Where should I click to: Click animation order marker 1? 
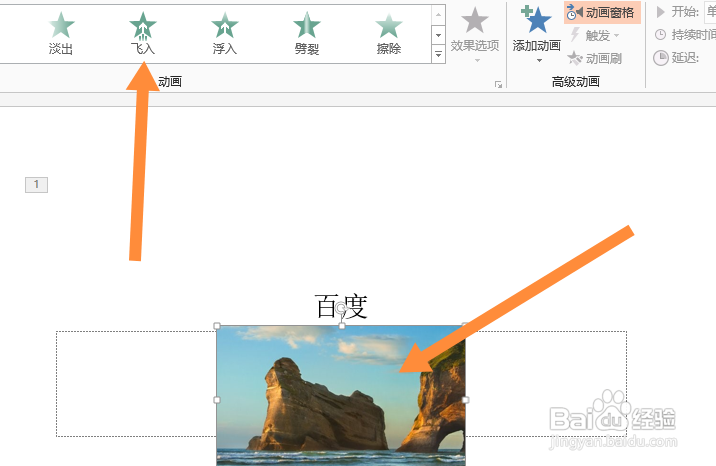click(x=37, y=185)
